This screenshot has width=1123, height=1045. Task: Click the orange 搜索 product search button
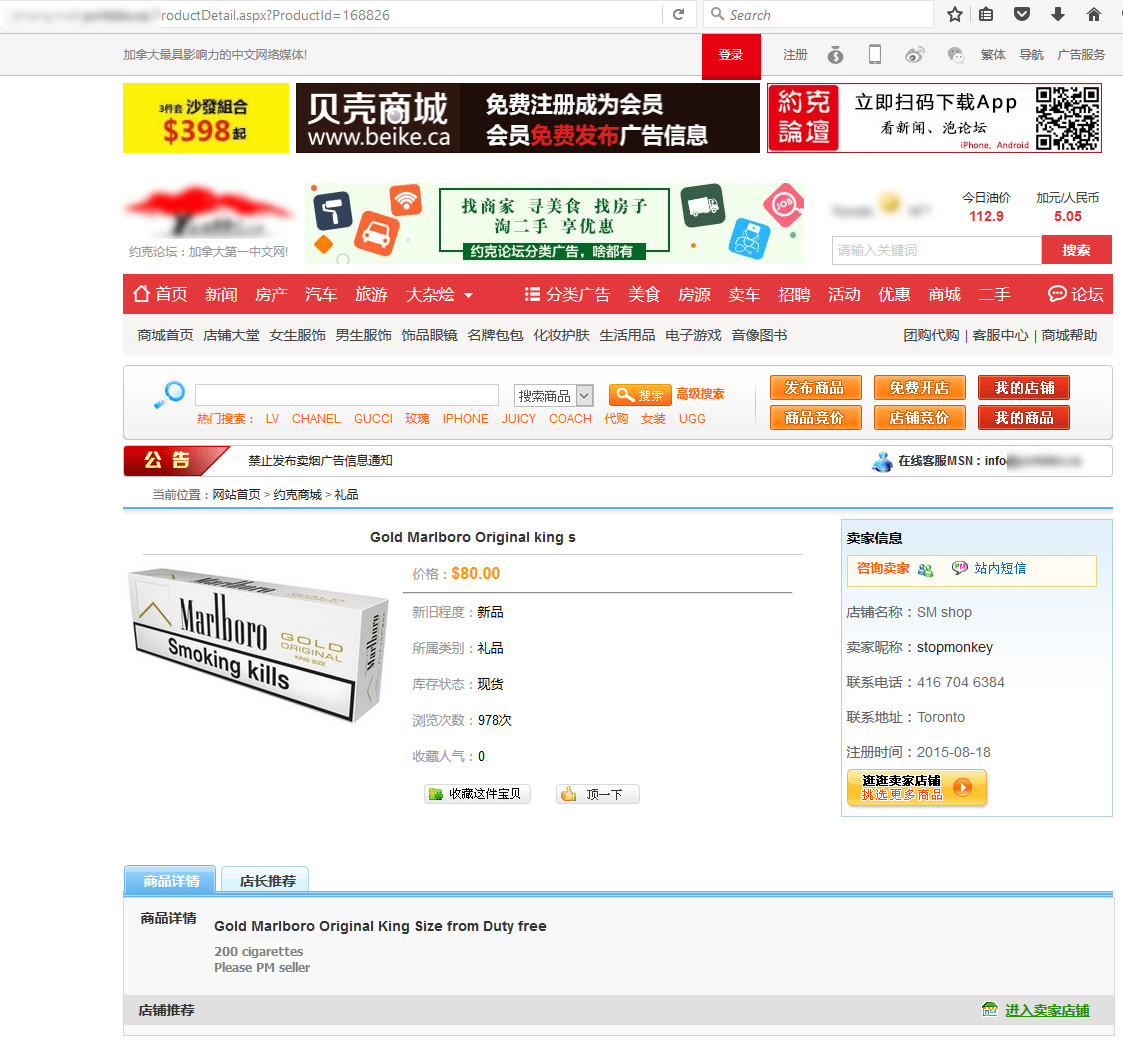tap(640, 395)
